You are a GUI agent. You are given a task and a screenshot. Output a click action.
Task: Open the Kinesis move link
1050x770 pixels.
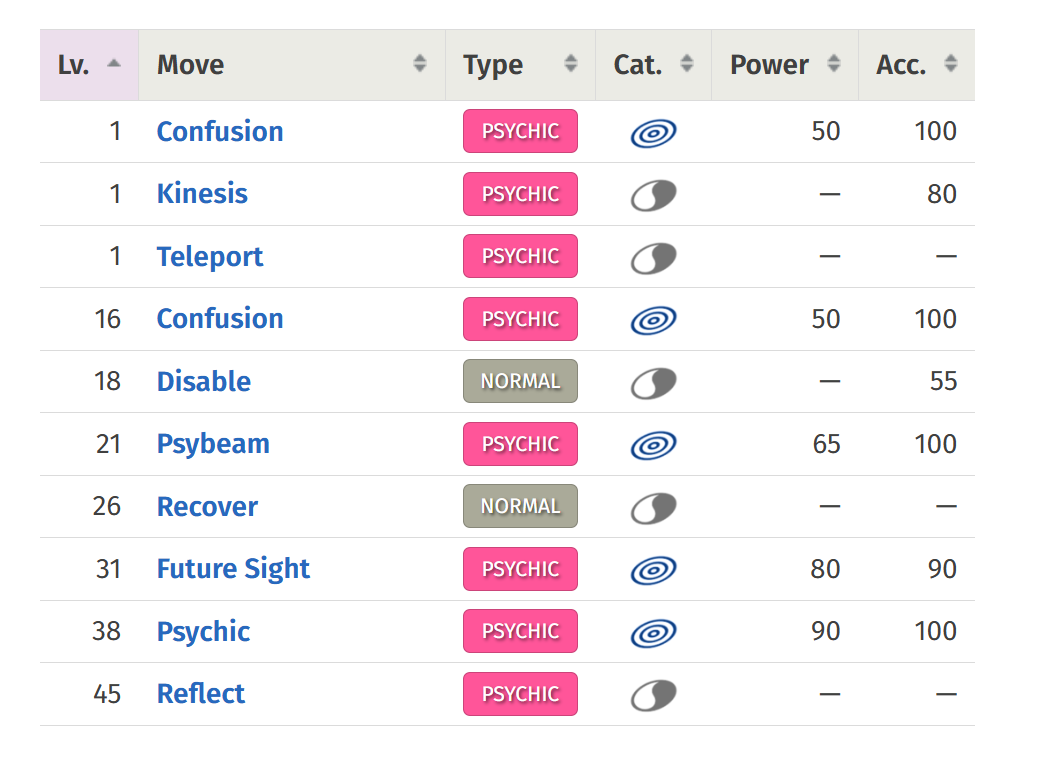pyautogui.click(x=202, y=194)
